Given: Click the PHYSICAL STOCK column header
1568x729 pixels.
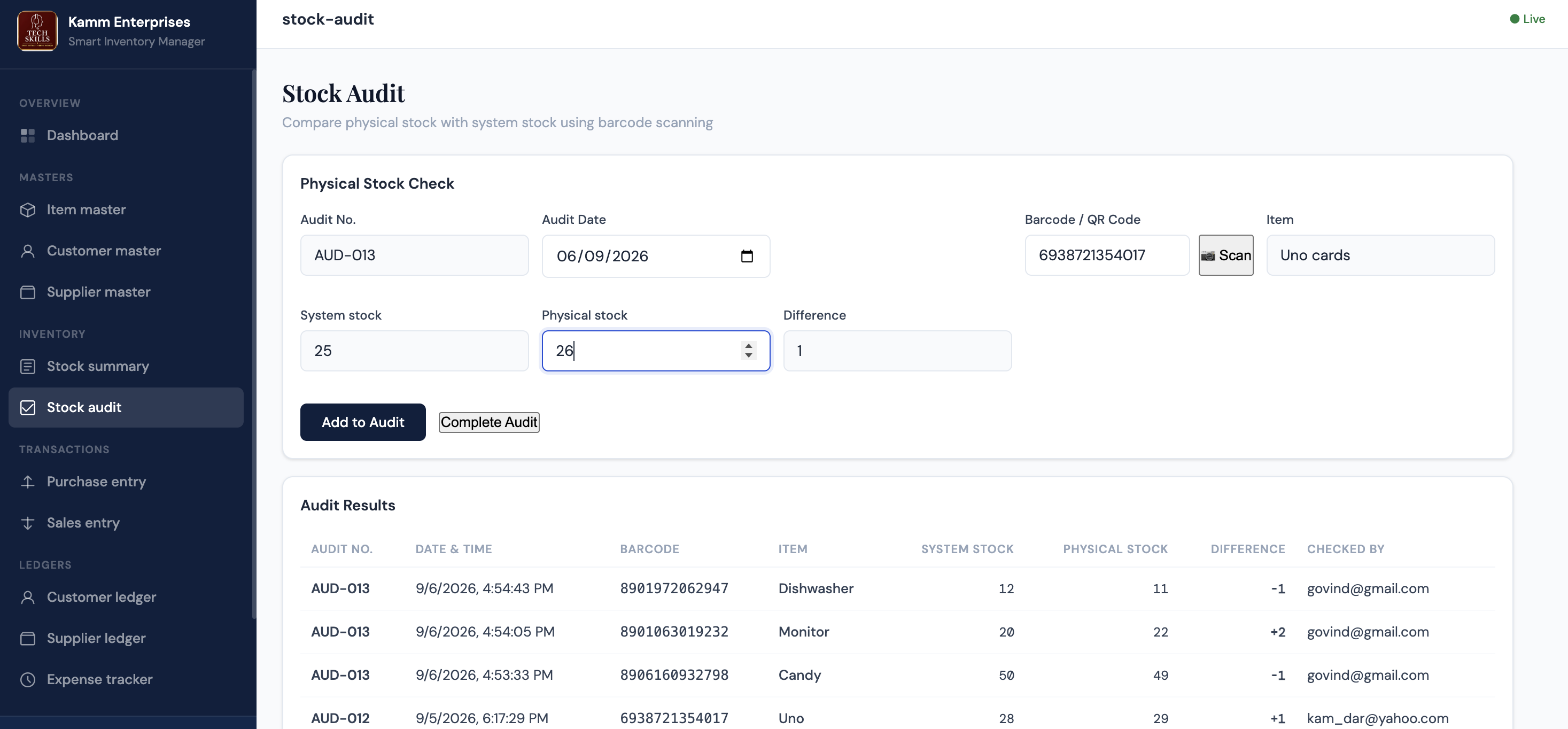Looking at the screenshot, I should point(1115,549).
